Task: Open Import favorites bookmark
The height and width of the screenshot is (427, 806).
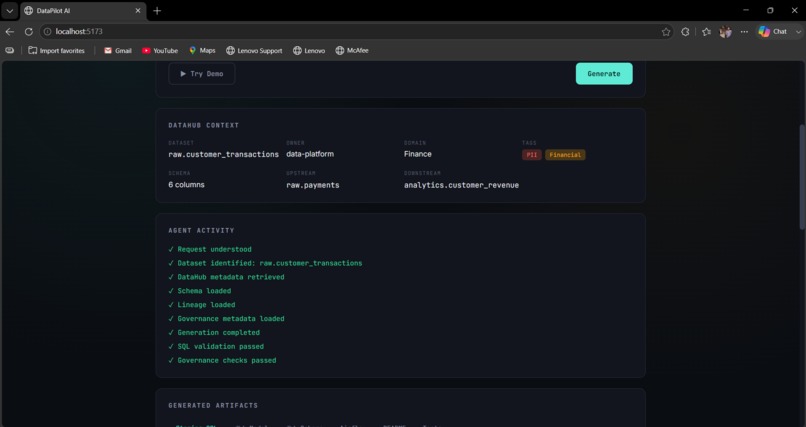Action: point(57,50)
